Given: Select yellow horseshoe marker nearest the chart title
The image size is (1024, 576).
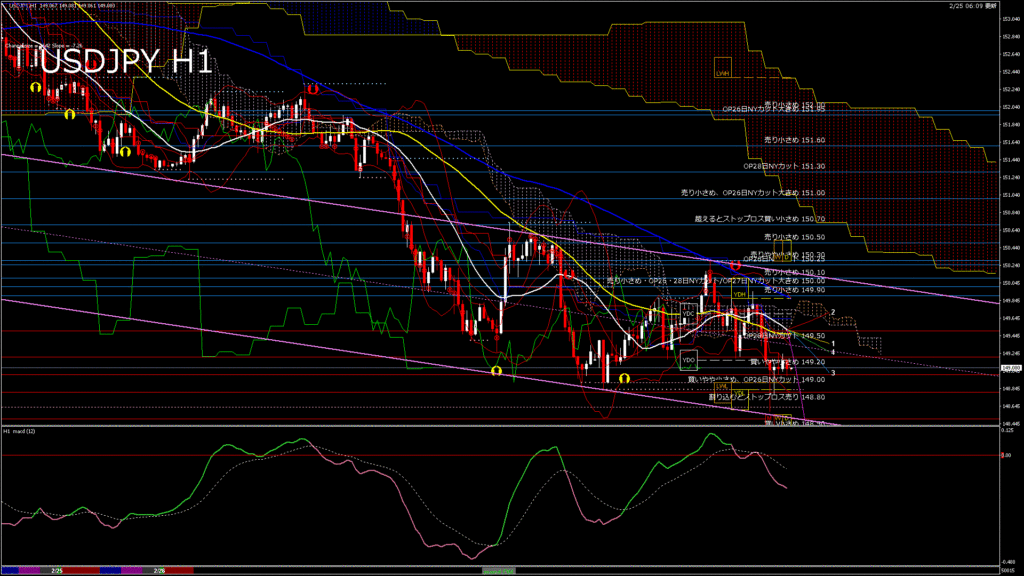Looking at the screenshot, I should tap(35, 88).
